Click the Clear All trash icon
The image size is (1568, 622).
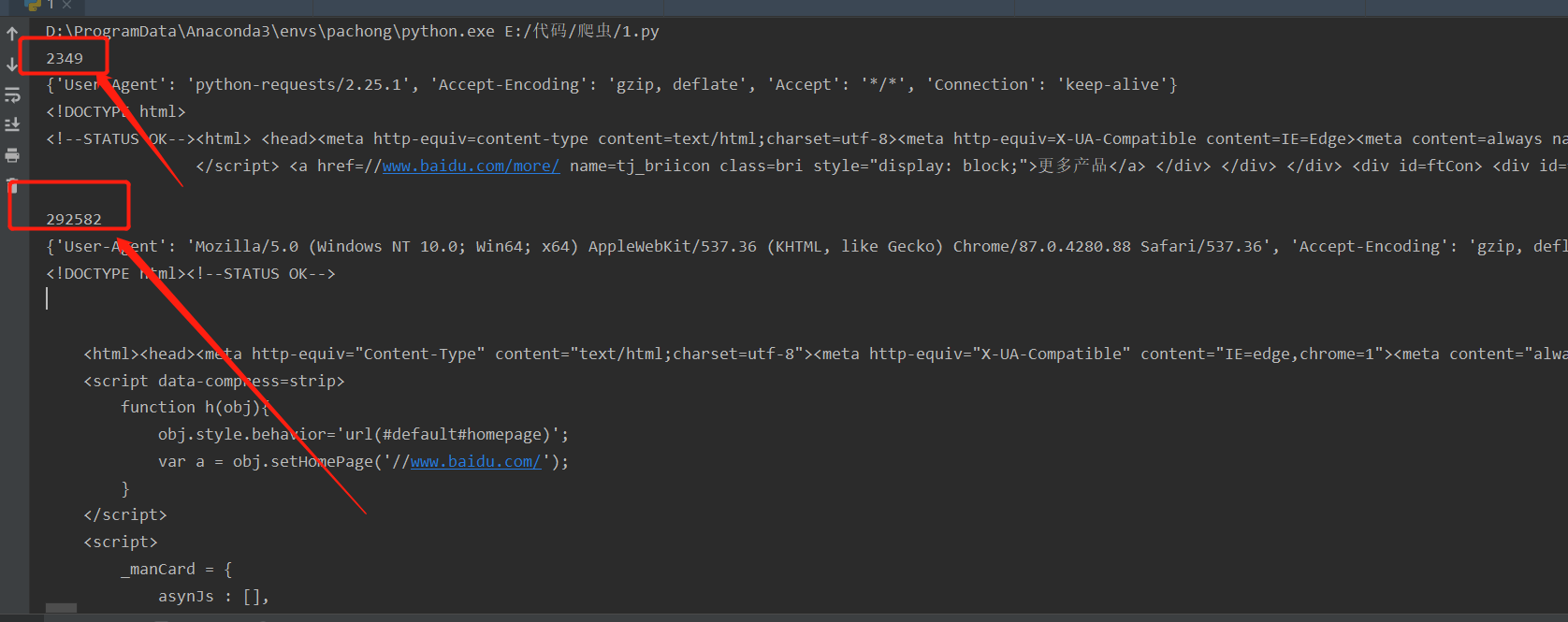(x=12, y=184)
